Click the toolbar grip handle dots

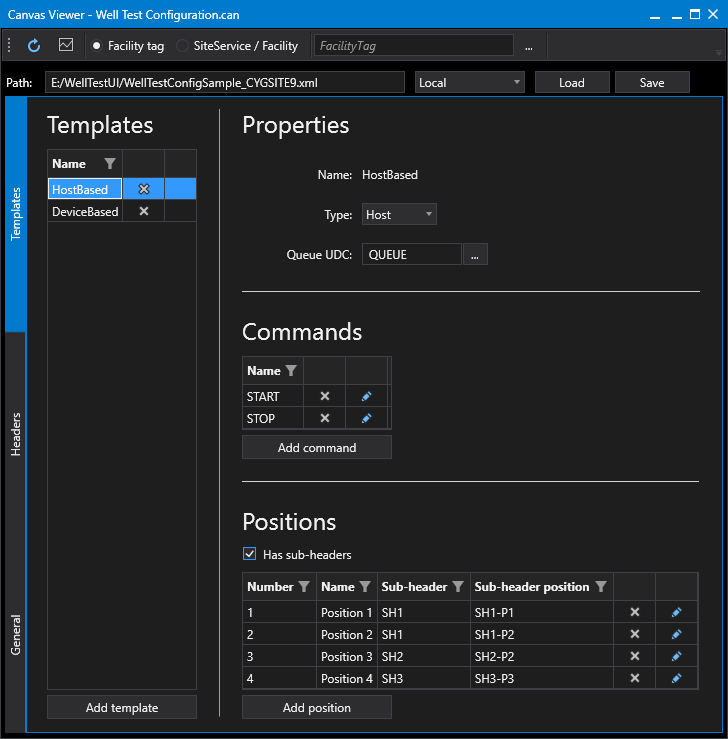(9, 46)
